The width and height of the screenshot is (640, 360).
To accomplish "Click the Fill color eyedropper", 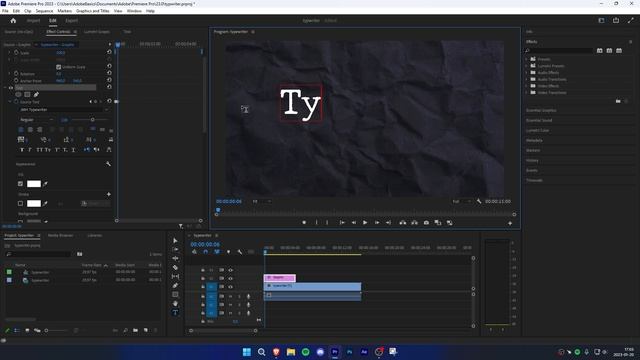I will 45,184.
